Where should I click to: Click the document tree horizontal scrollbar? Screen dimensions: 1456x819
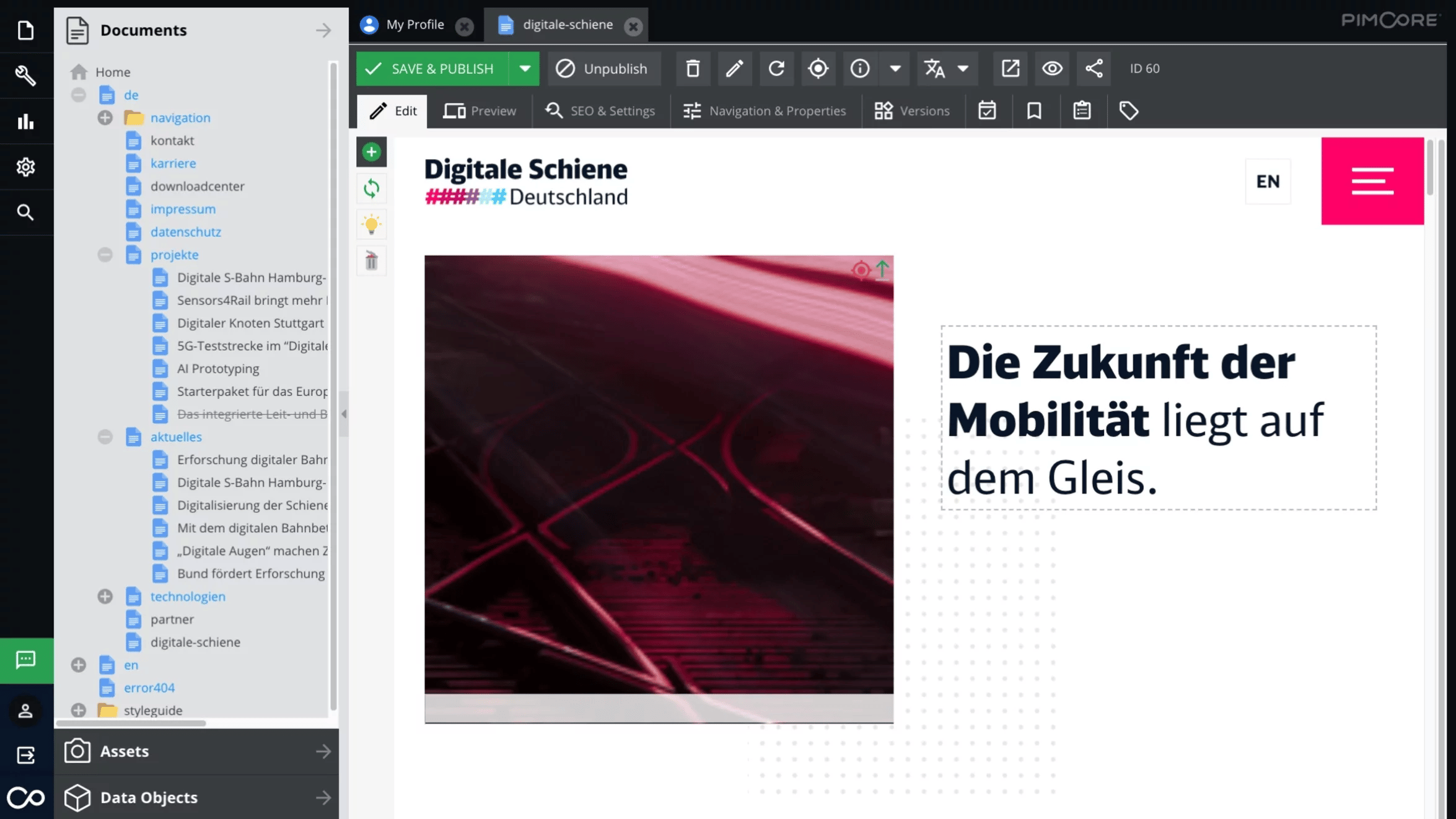pyautogui.click(x=131, y=723)
